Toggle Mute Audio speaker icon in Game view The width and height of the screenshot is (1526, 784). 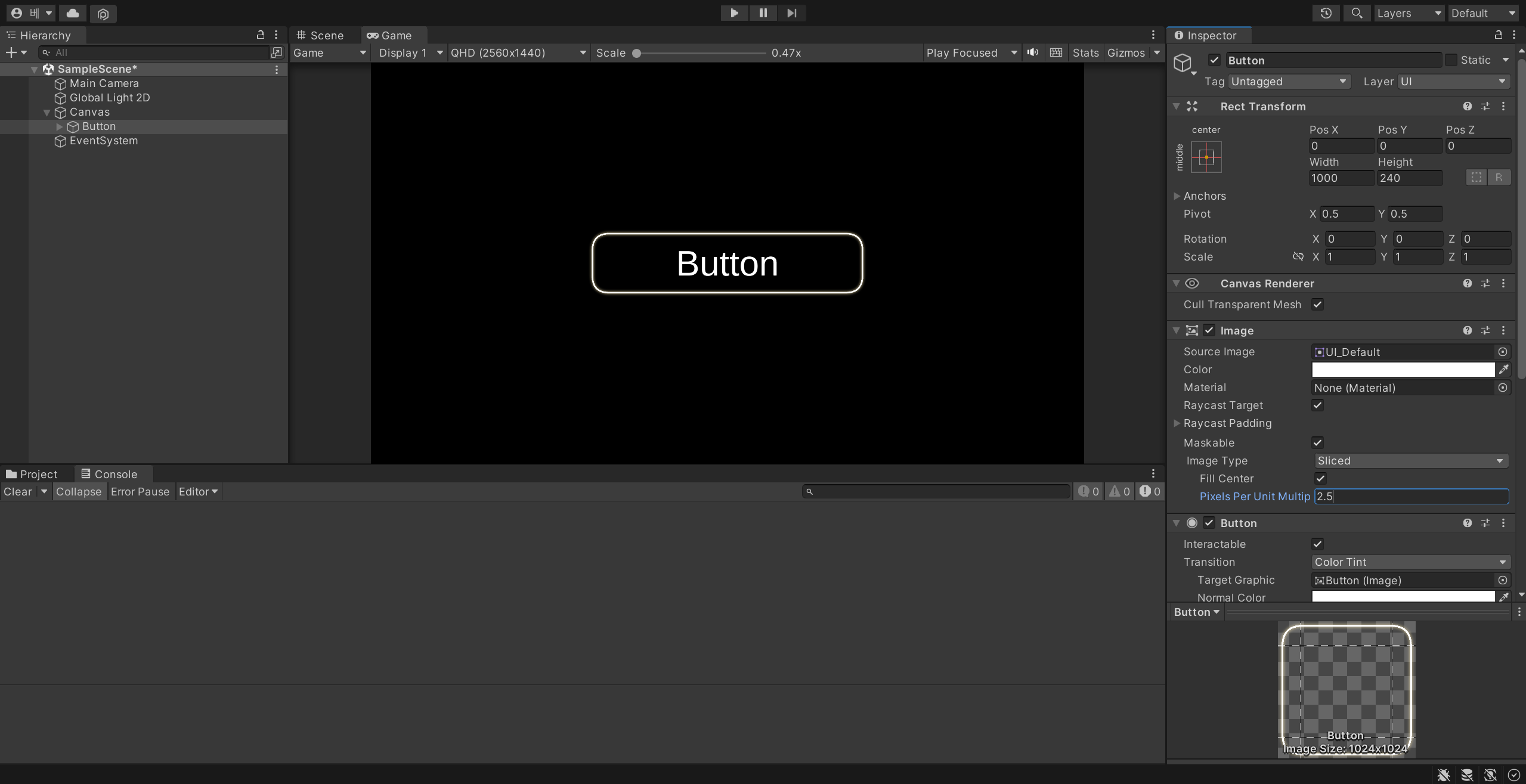pos(1033,52)
